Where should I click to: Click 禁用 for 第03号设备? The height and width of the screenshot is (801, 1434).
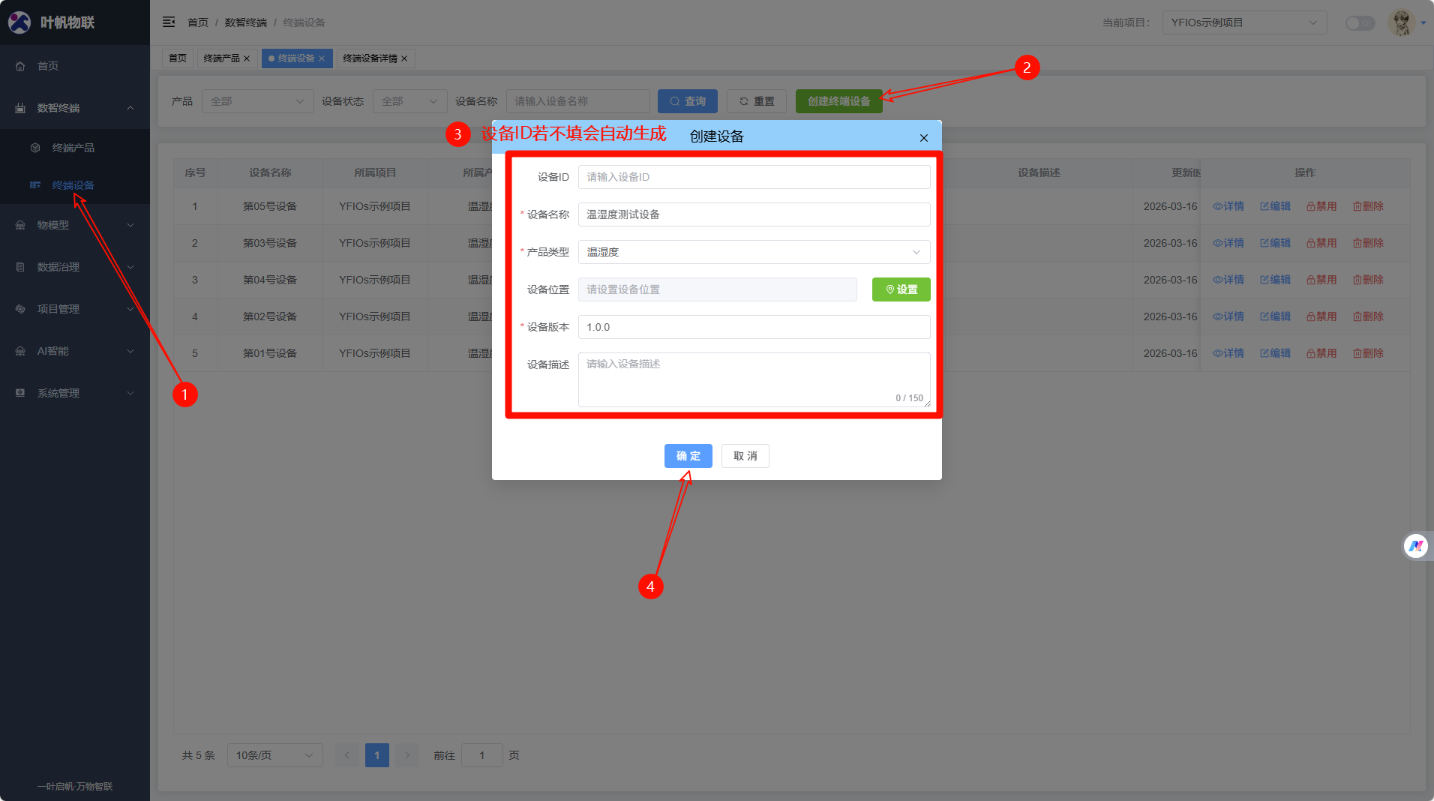coord(1321,243)
